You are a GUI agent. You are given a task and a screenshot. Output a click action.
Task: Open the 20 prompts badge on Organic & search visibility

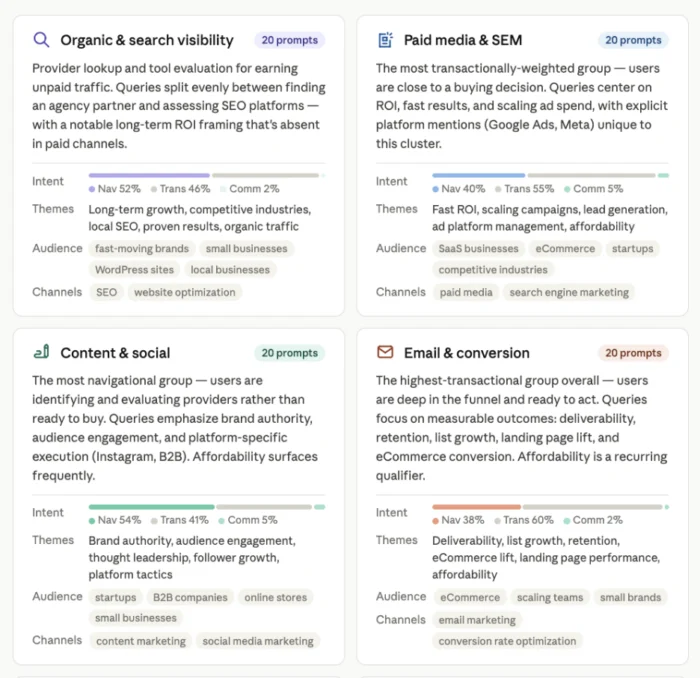pos(290,40)
